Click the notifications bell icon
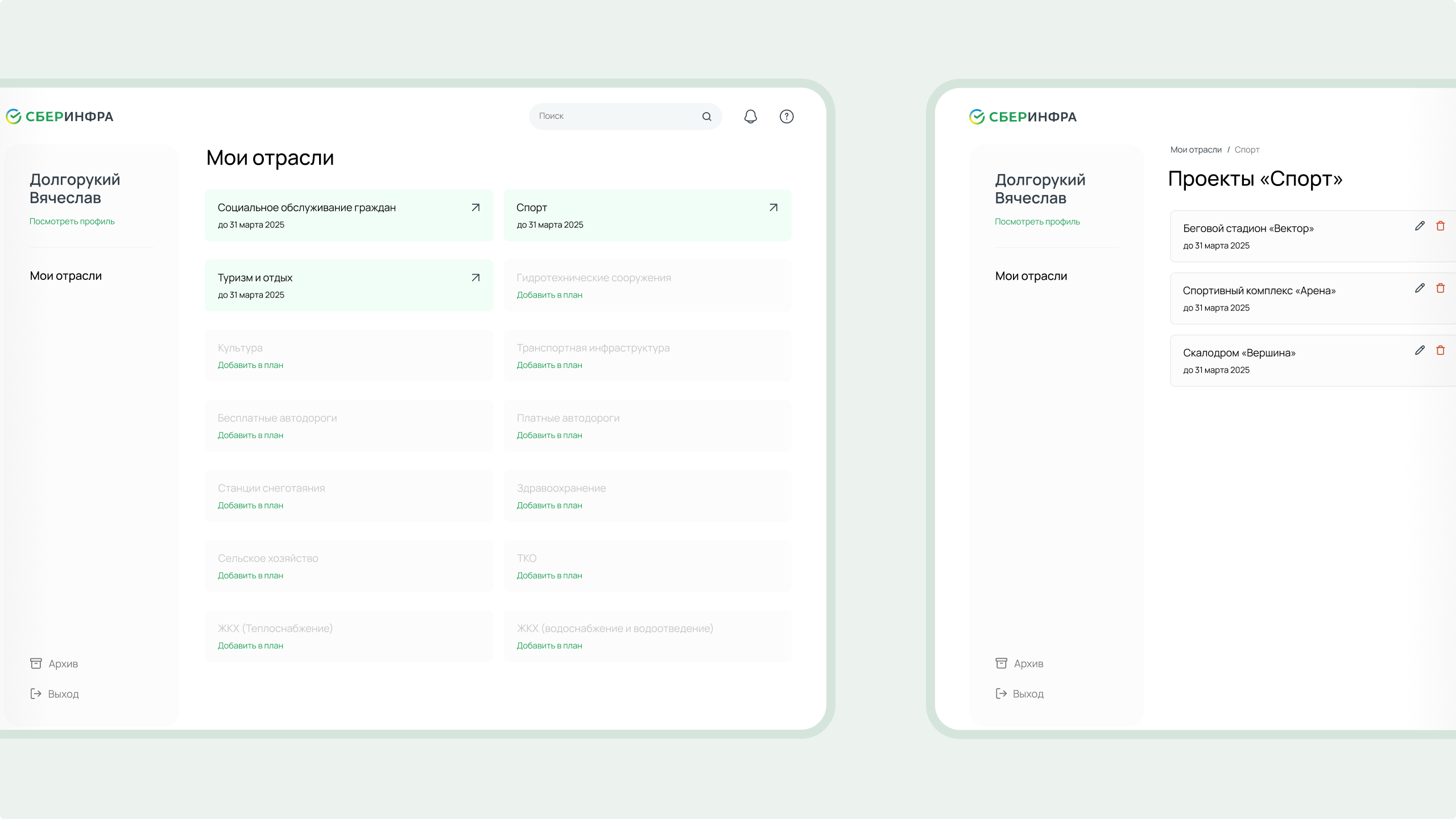The image size is (1456, 819). (x=750, y=117)
